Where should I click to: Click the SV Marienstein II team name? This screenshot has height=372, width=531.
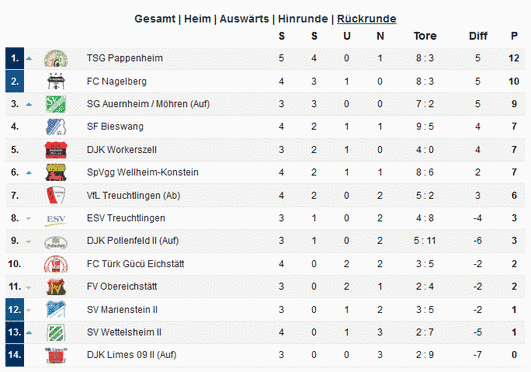click(122, 310)
